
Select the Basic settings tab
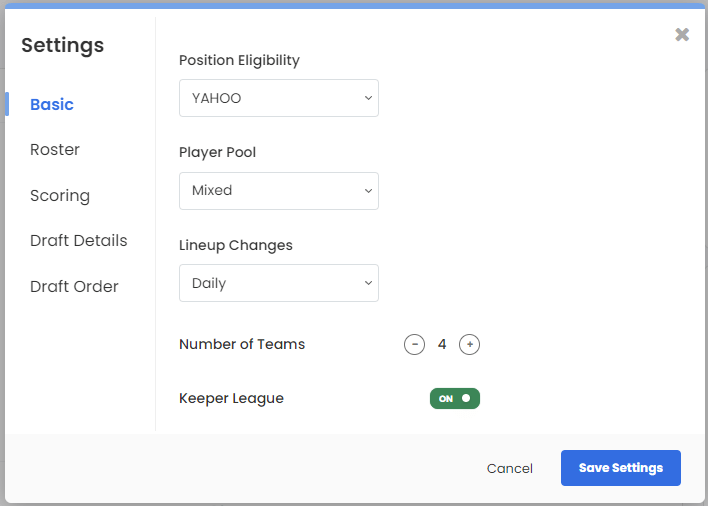pos(52,104)
